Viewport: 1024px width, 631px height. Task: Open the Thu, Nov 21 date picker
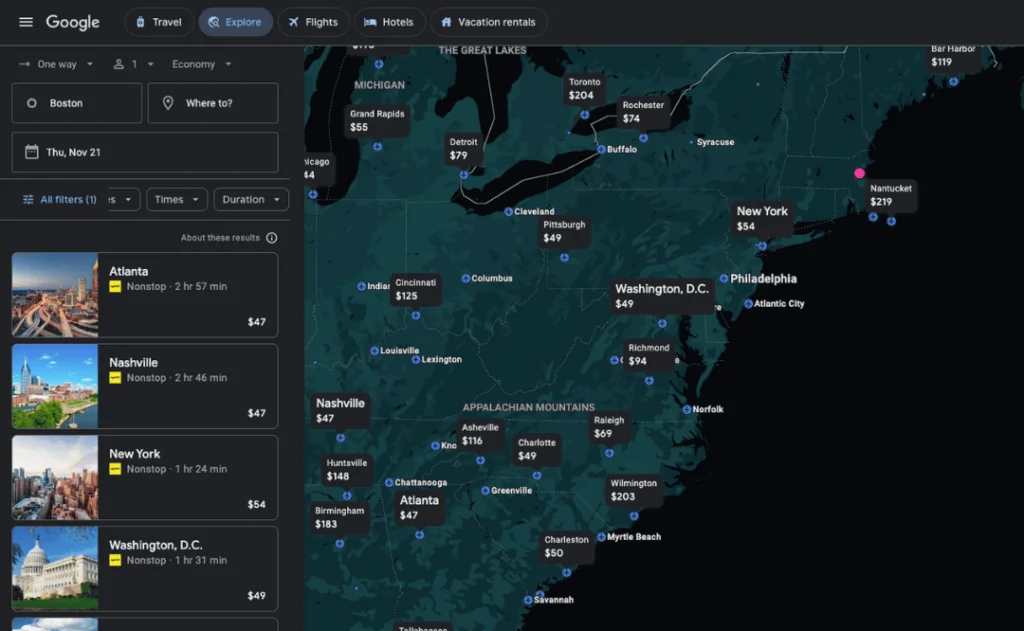pyautogui.click(x=145, y=152)
